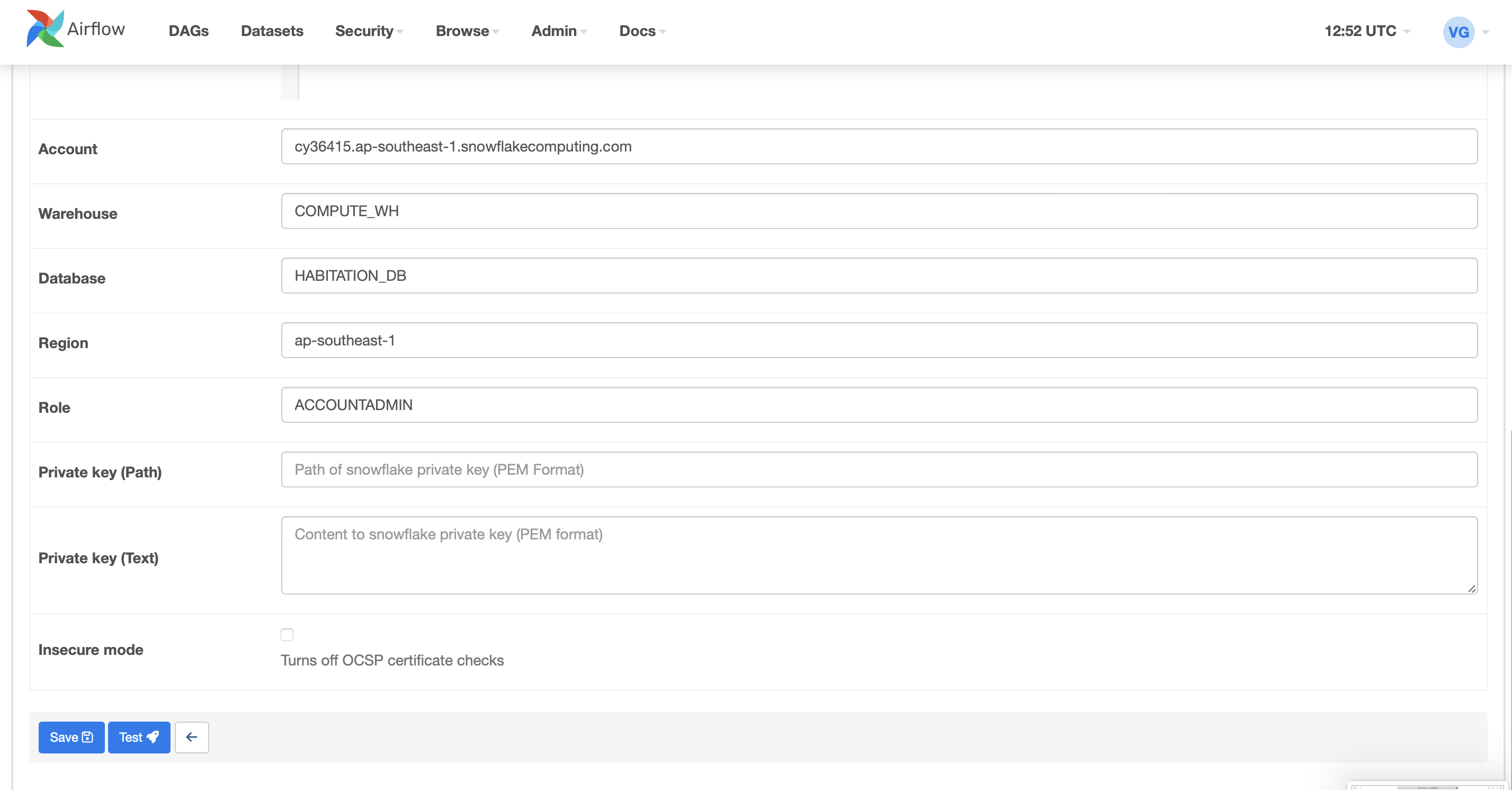Viewport: 1512px width, 790px height.
Task: Click the Save button
Action: coord(71,737)
